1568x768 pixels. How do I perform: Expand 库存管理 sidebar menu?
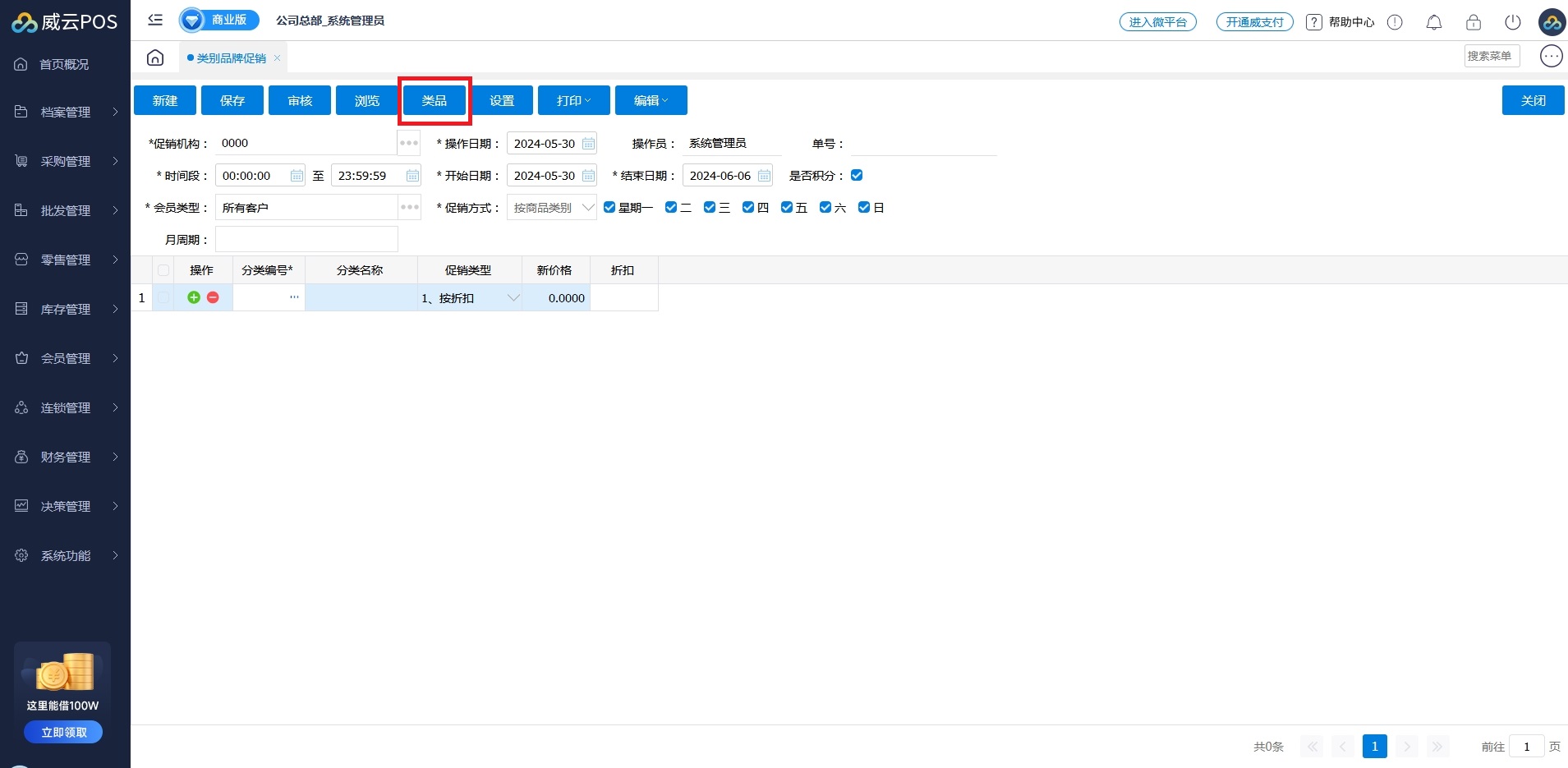[x=66, y=309]
